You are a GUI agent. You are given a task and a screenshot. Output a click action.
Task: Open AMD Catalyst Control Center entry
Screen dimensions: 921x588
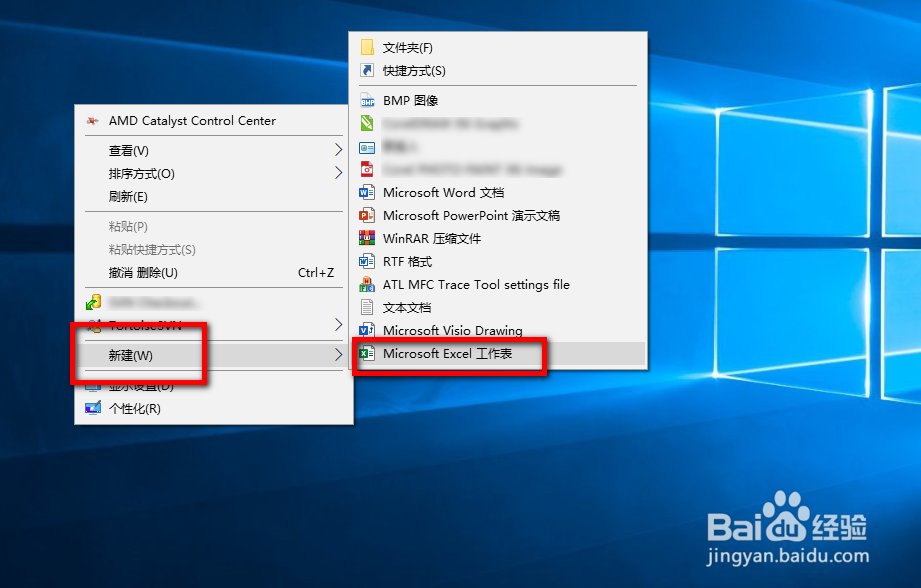click(214, 121)
